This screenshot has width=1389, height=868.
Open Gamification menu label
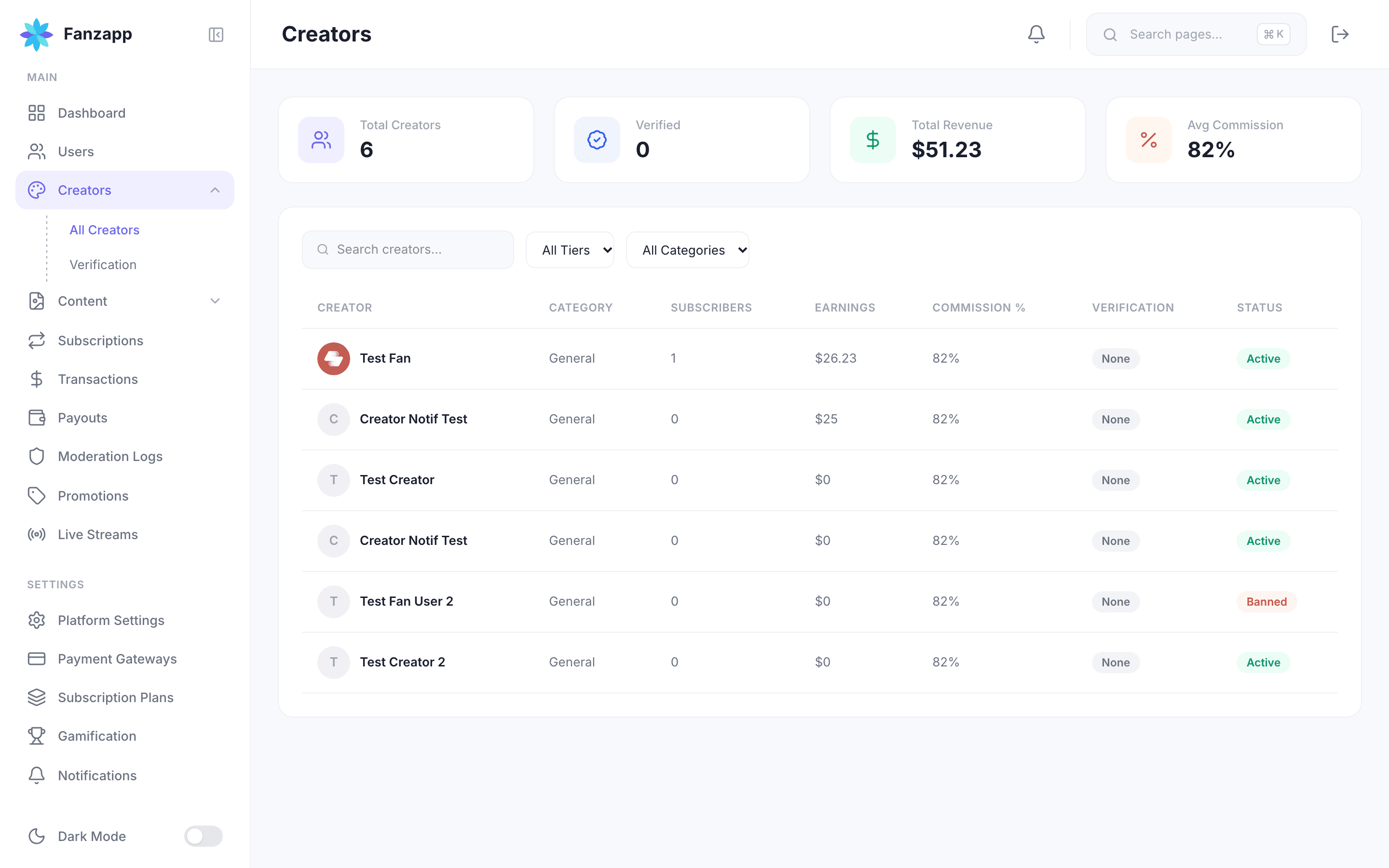97,736
